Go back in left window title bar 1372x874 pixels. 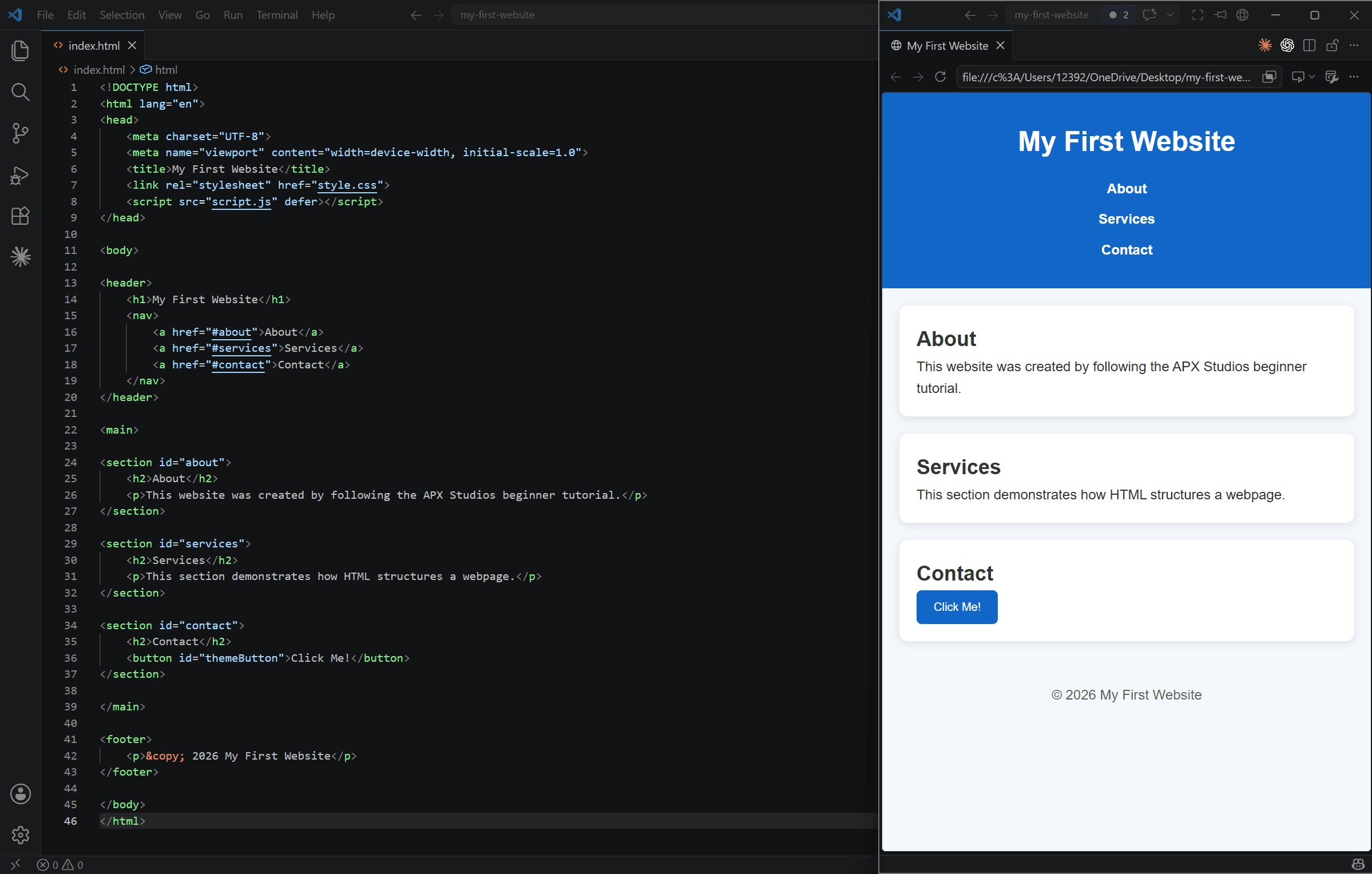[x=416, y=15]
